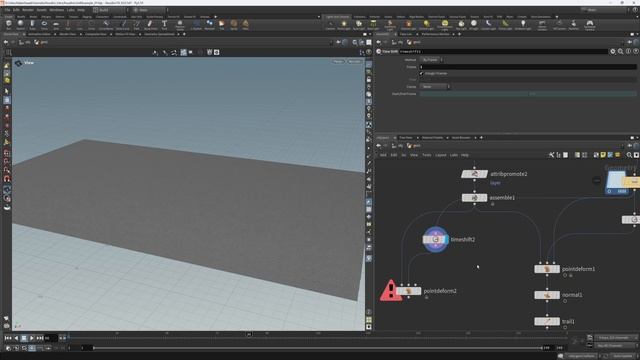Select the Box tool in Create shelf
This screenshot has height=360, width=640.
click(9, 25)
